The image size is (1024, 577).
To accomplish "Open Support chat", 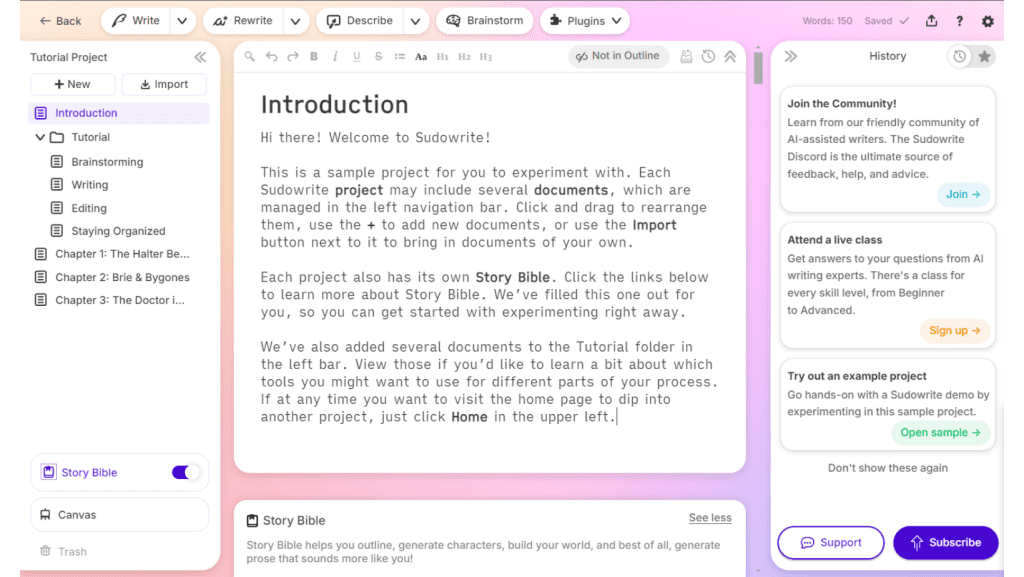I will point(831,542).
